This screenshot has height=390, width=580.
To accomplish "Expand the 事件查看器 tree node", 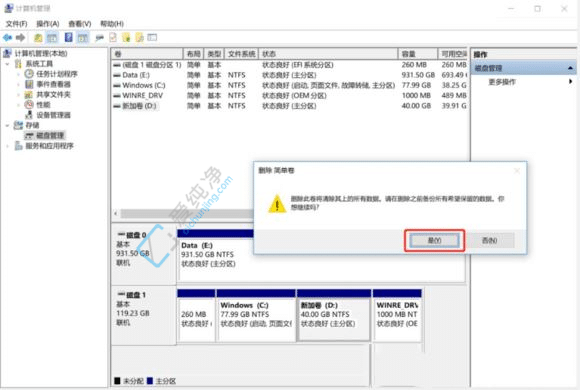I will 18,84.
